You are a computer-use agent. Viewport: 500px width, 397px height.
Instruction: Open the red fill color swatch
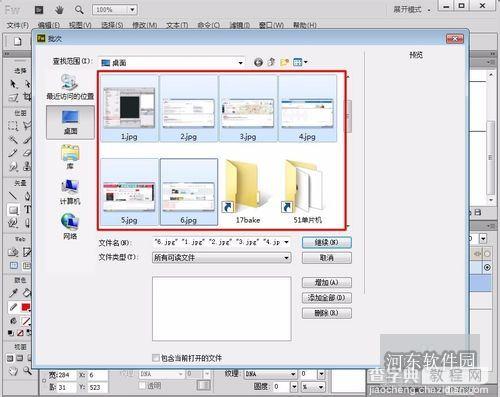point(26,307)
